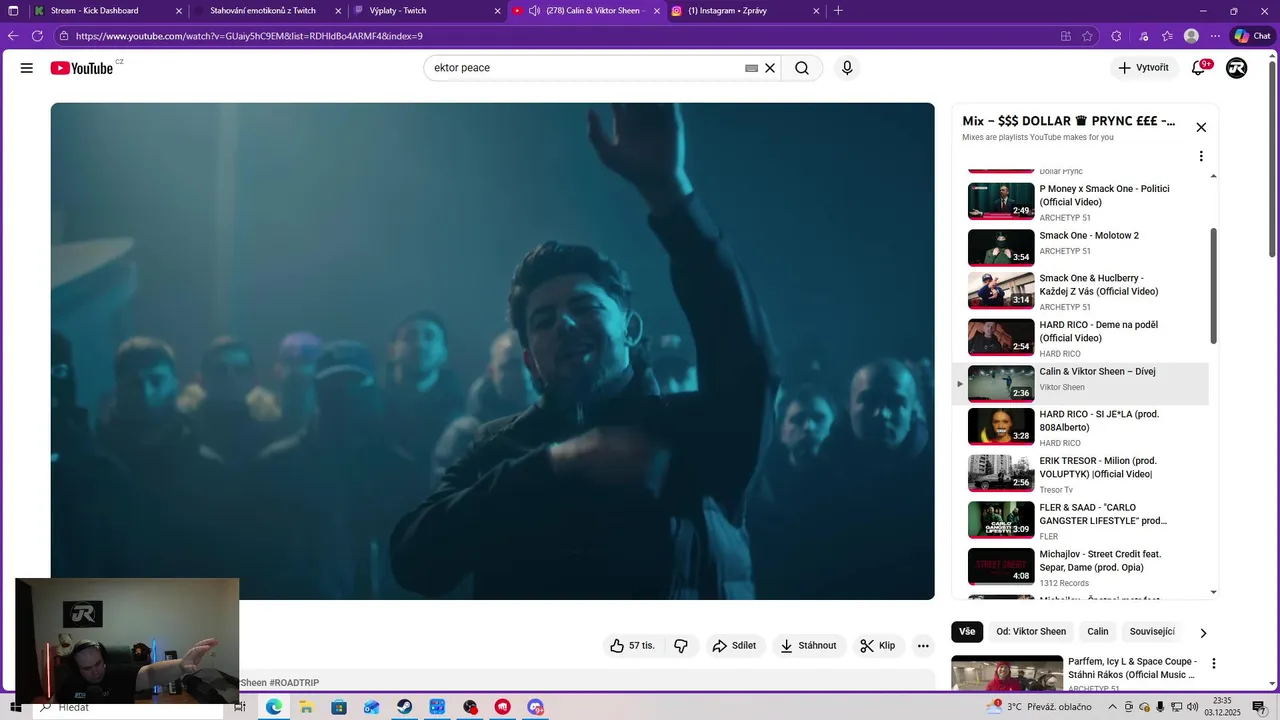The width and height of the screenshot is (1280, 720).
Task: Close the Mix playlist panel
Action: pos(1201,127)
